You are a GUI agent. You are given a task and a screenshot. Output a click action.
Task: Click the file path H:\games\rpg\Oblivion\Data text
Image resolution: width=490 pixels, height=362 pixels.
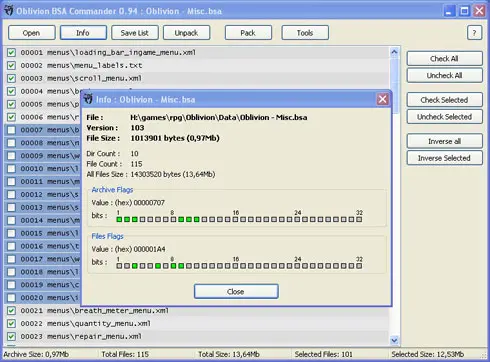219,117
